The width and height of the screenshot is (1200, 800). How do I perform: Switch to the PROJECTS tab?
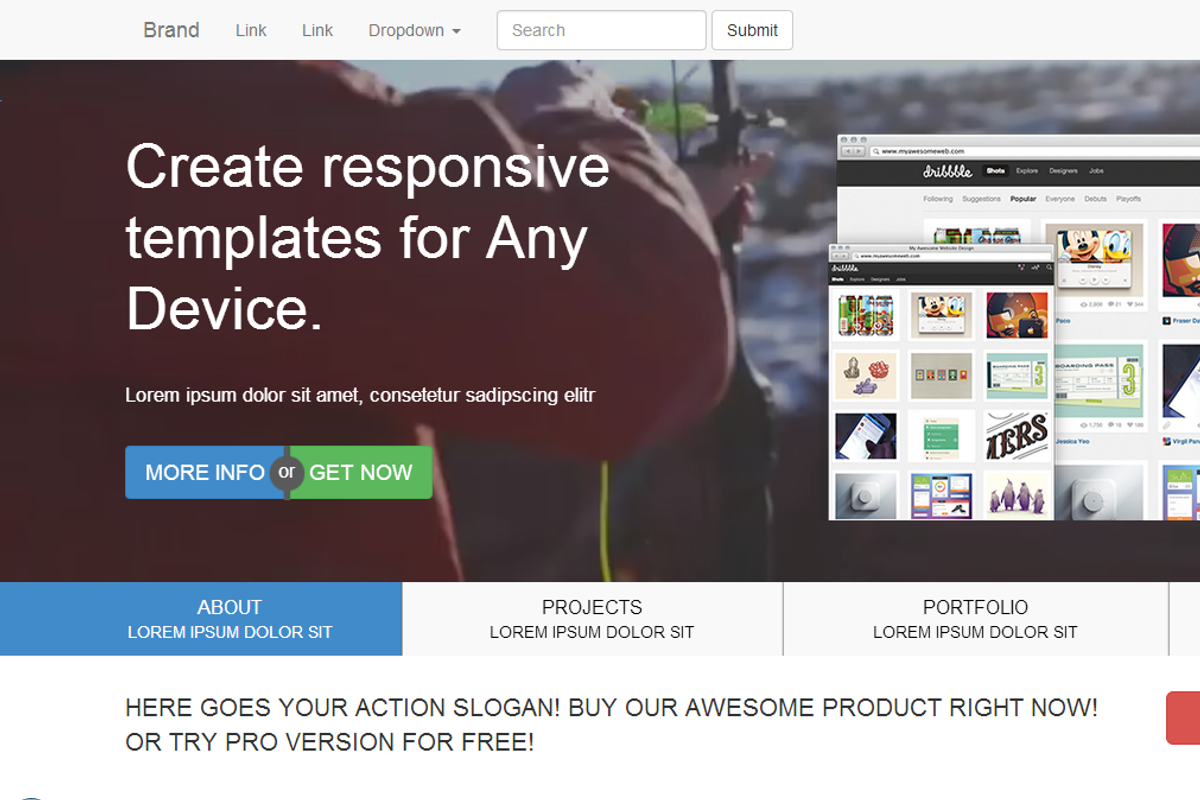point(592,619)
